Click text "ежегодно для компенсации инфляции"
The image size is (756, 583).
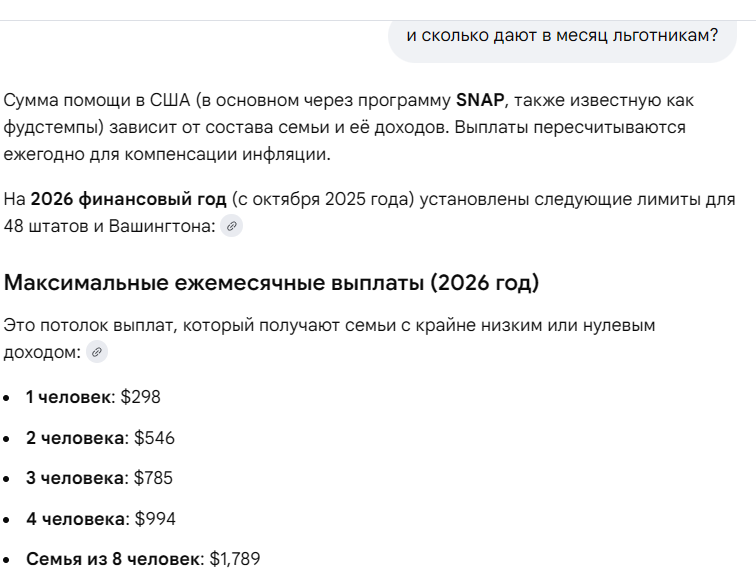point(165,154)
